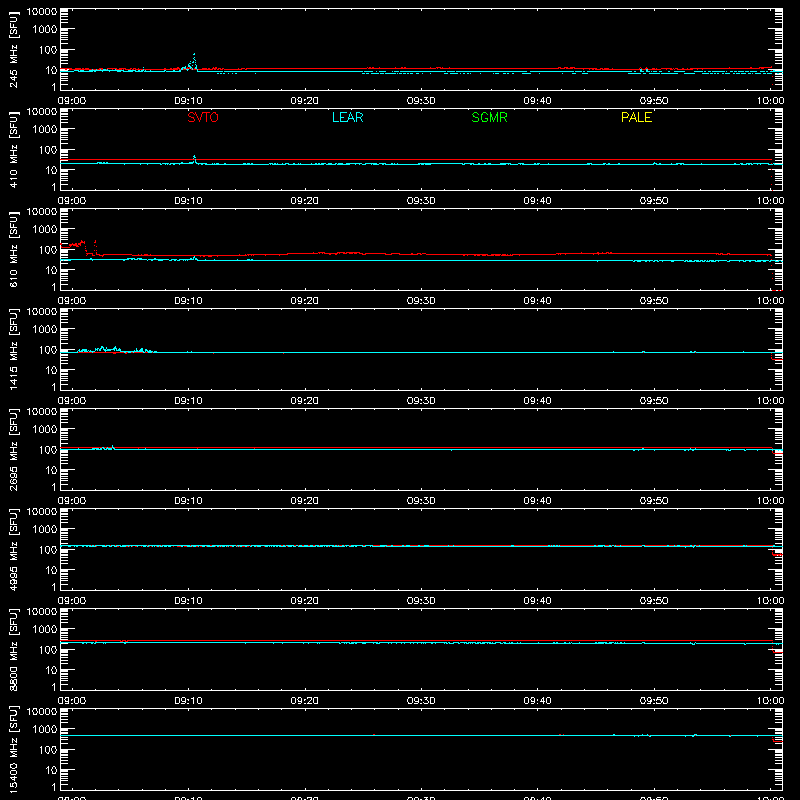
Task: Select the 410 MHz [SFU] axis title
Action: [x=13, y=149]
